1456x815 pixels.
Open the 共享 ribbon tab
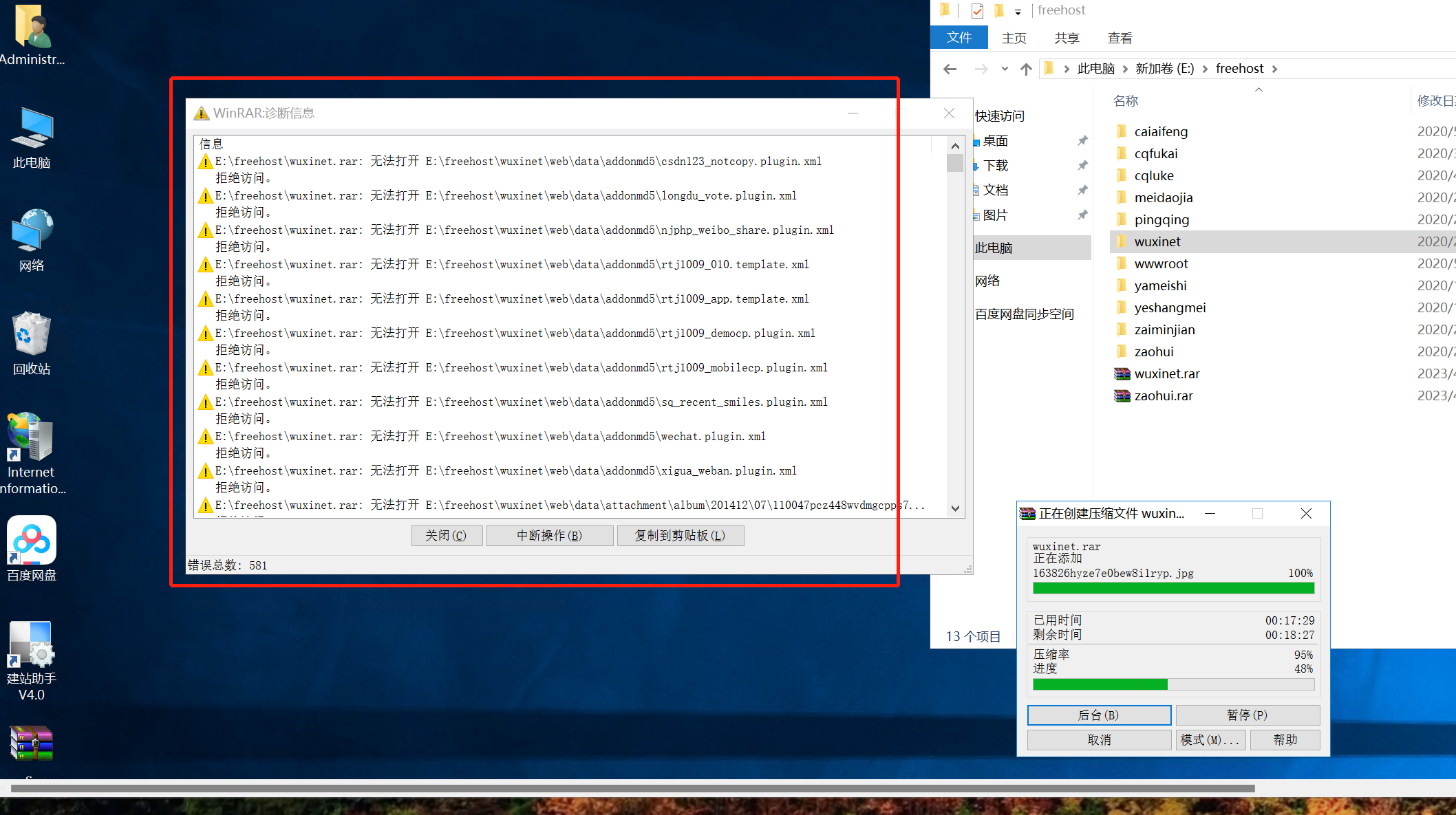click(x=1067, y=38)
